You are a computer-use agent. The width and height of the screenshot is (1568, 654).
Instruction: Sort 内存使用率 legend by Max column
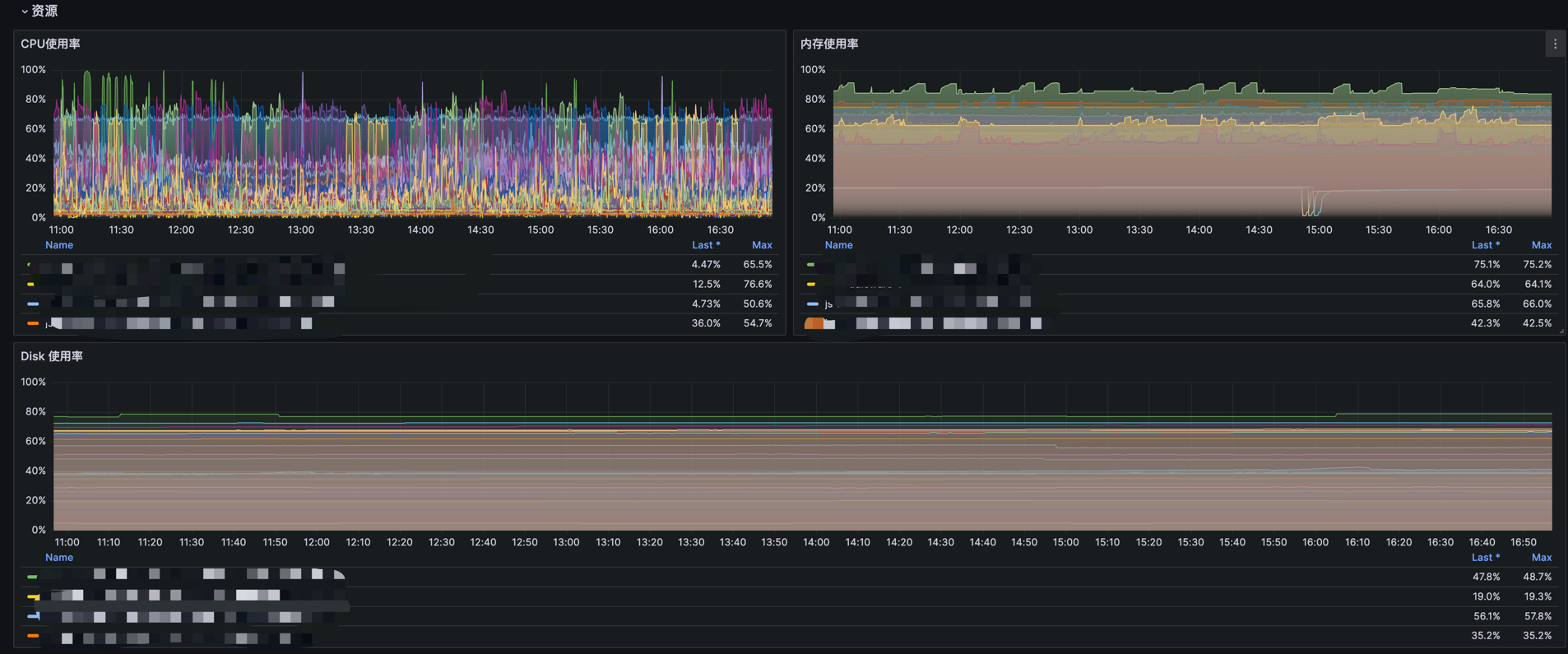tap(1542, 245)
